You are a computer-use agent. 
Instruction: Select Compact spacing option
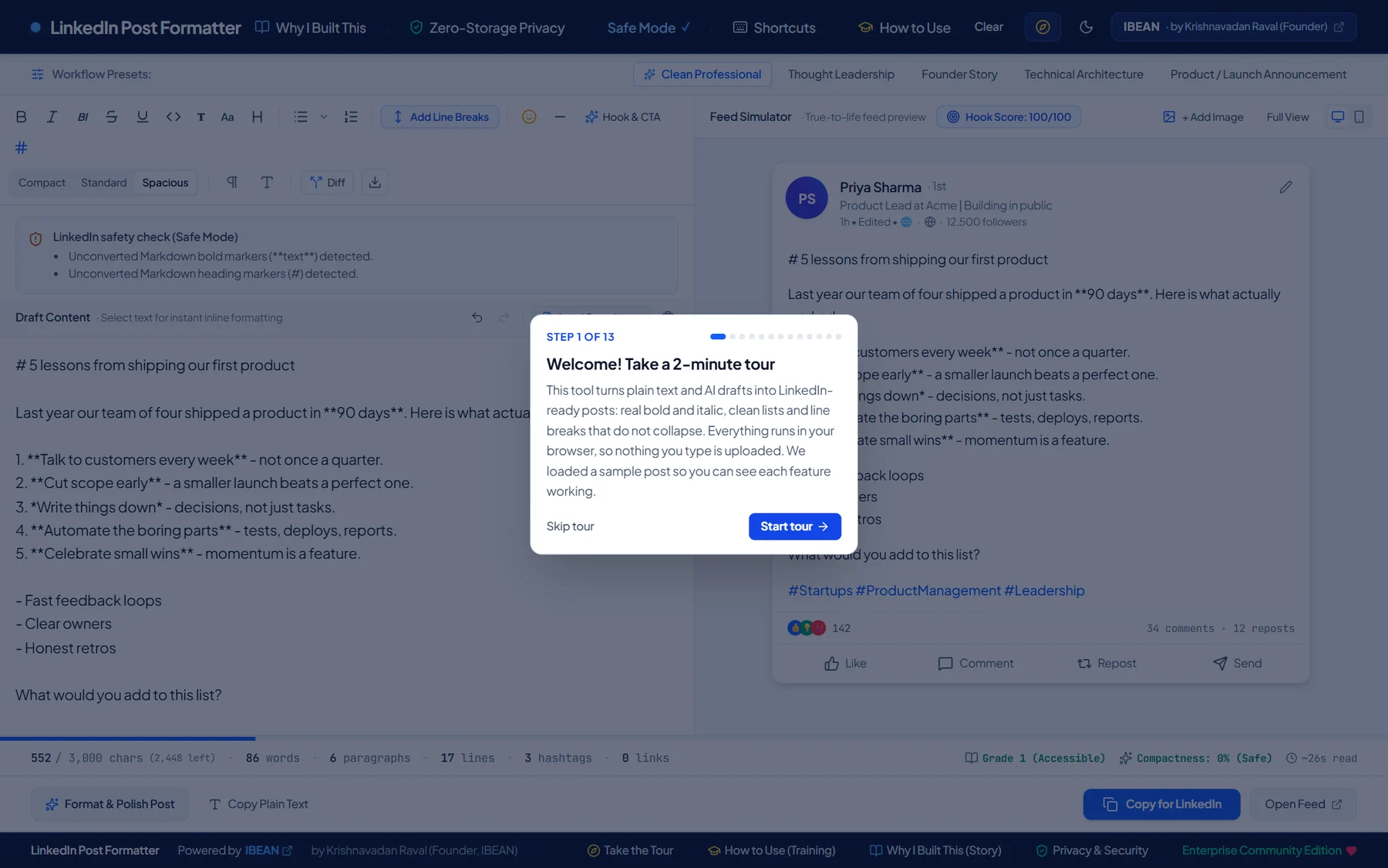tap(42, 183)
